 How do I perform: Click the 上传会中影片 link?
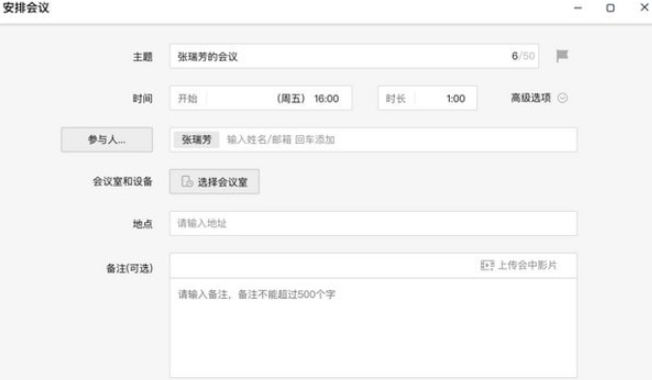tap(527, 265)
